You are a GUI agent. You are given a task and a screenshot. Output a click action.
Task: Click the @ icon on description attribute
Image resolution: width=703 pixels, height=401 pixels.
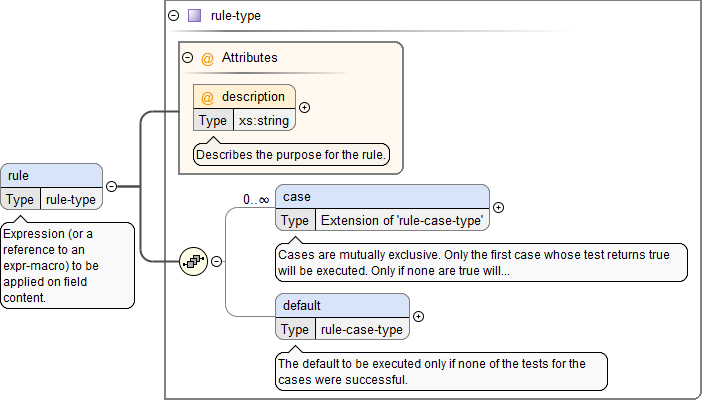tap(208, 97)
